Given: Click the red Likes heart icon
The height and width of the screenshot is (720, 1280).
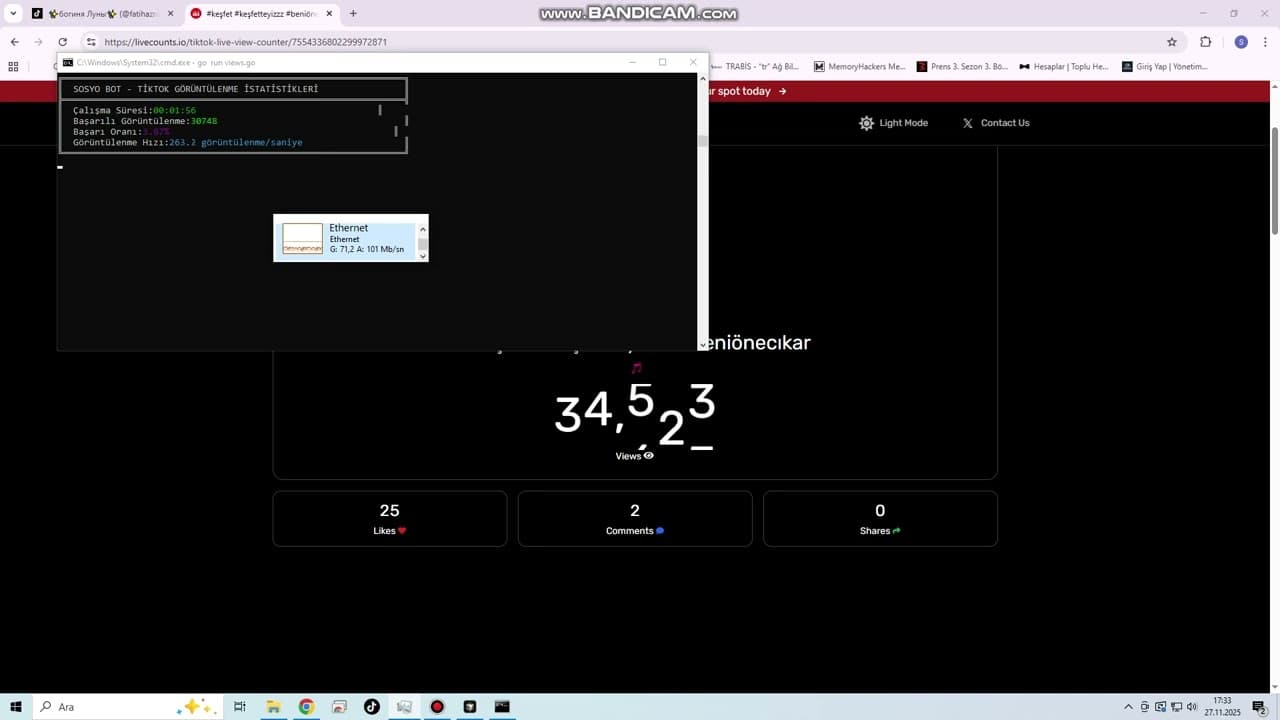Looking at the screenshot, I should click(x=402, y=531).
